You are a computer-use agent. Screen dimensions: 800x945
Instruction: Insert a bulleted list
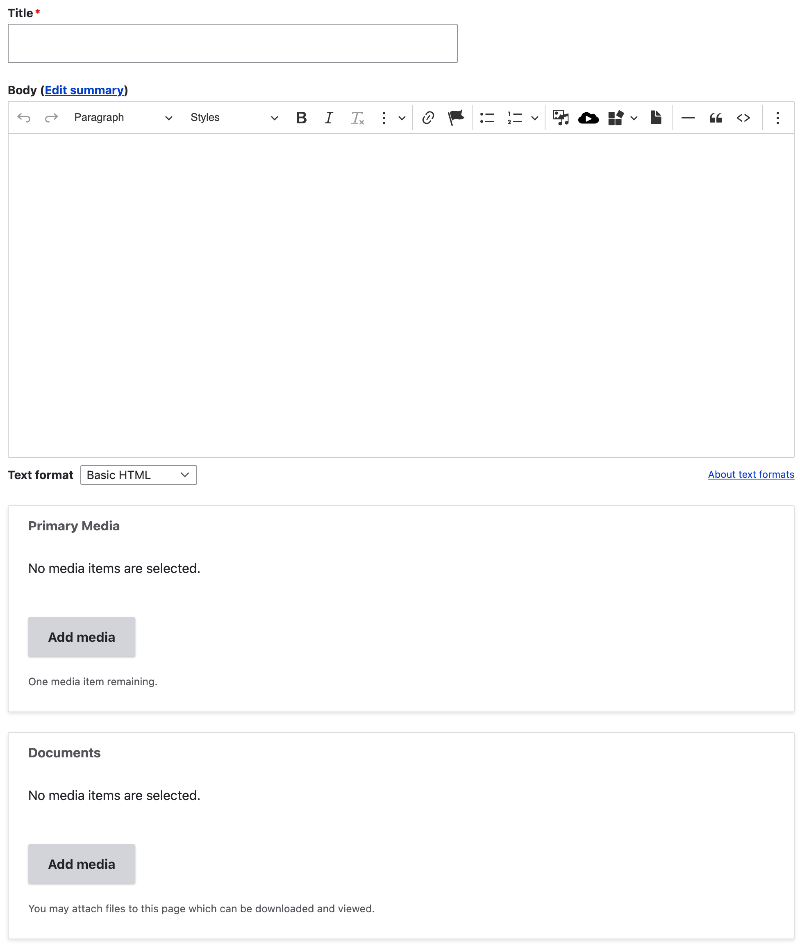click(487, 118)
